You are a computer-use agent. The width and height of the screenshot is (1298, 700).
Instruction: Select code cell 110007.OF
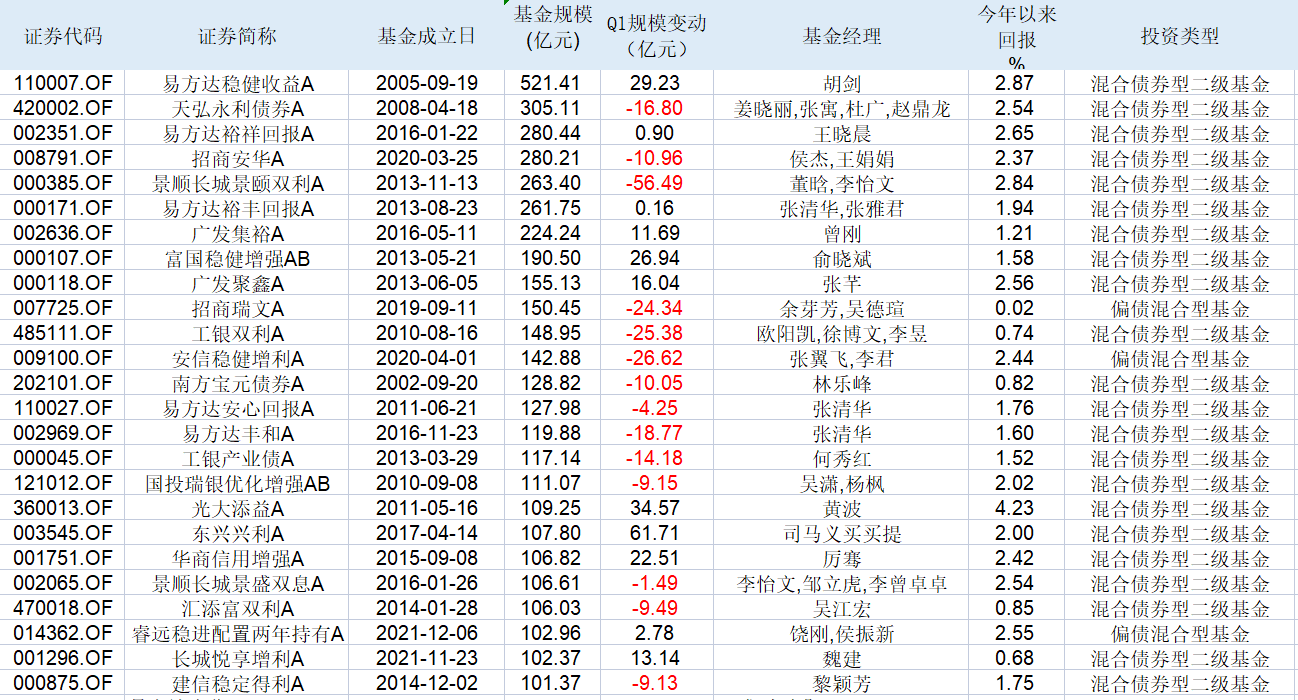62,83
